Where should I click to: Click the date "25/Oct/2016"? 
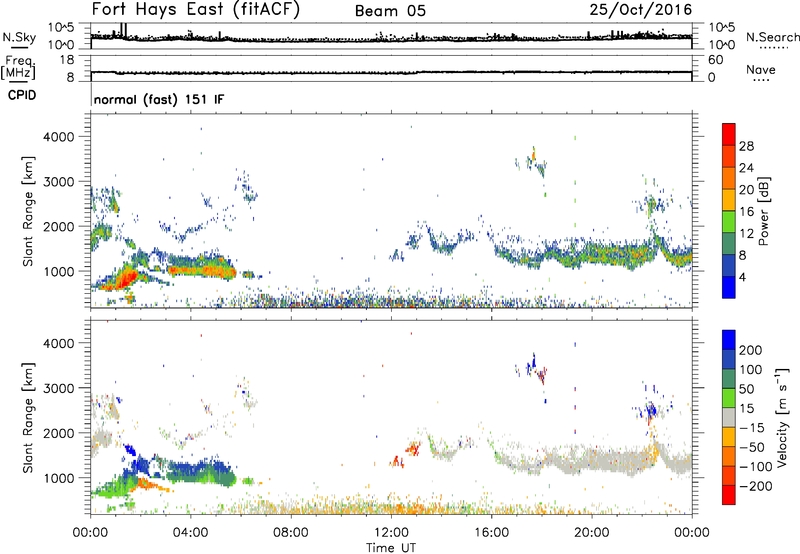tap(641, 10)
